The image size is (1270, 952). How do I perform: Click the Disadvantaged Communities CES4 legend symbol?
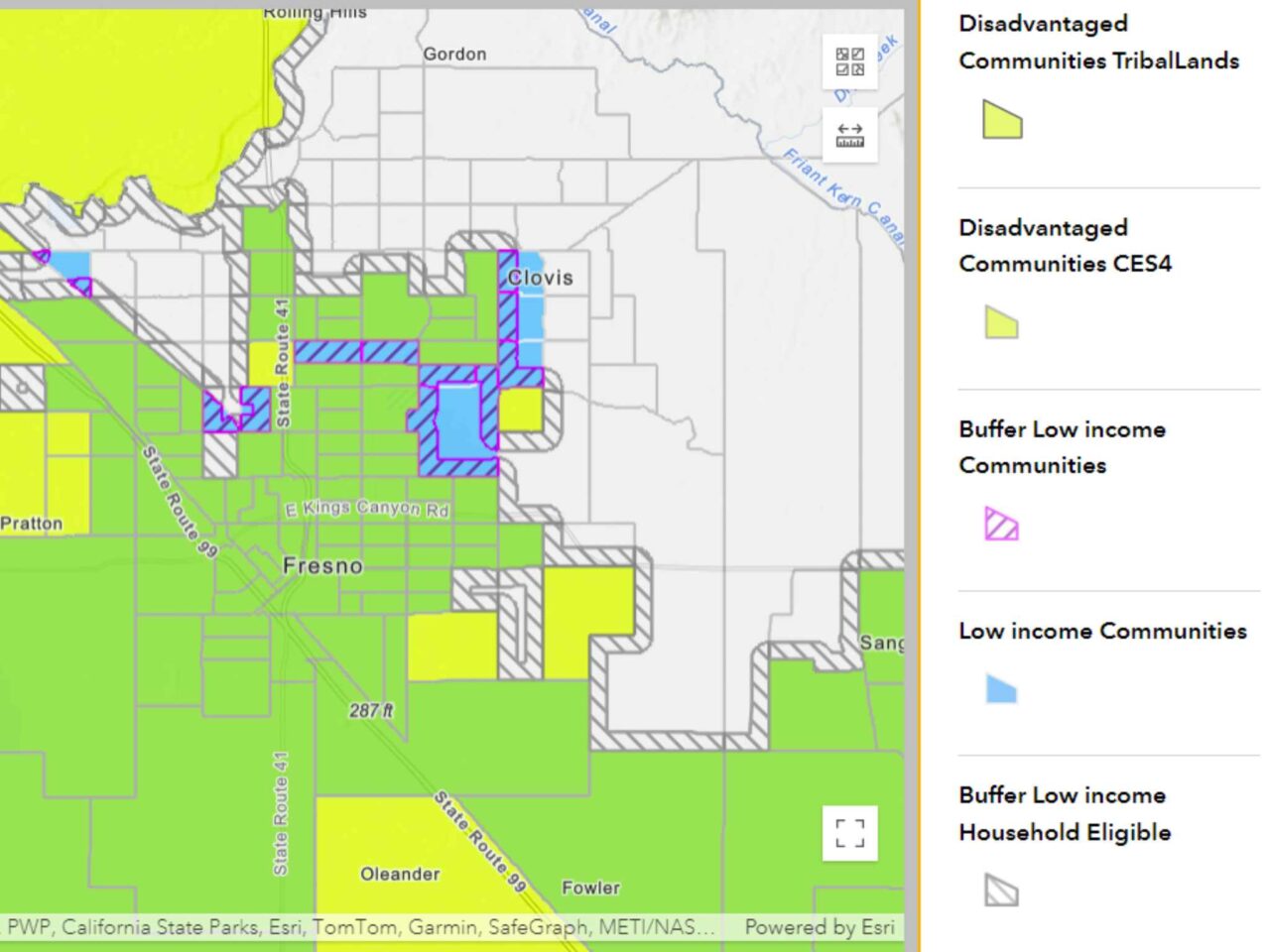1000,324
